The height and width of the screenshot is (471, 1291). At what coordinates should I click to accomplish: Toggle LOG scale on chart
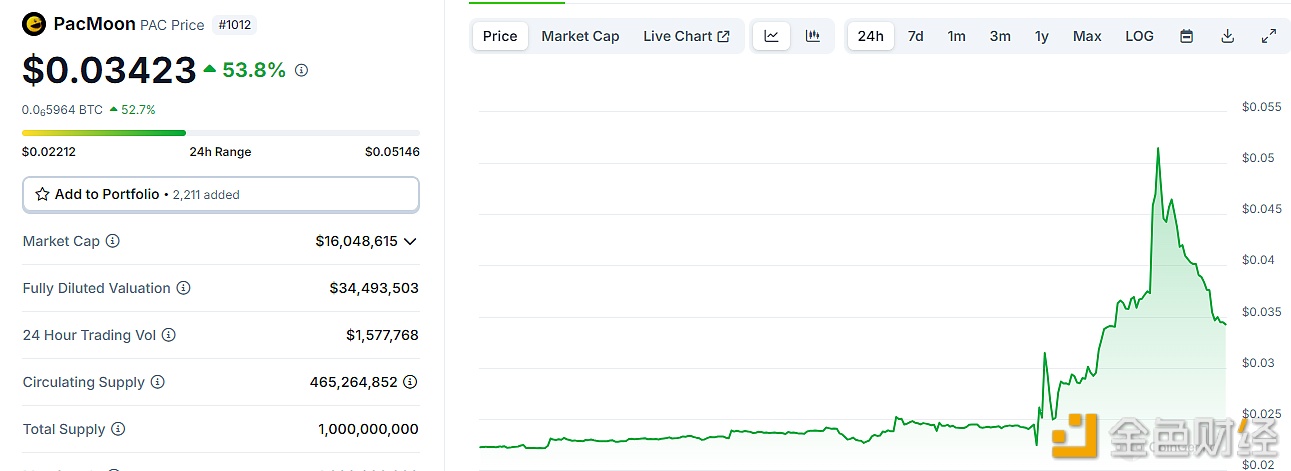click(1139, 36)
